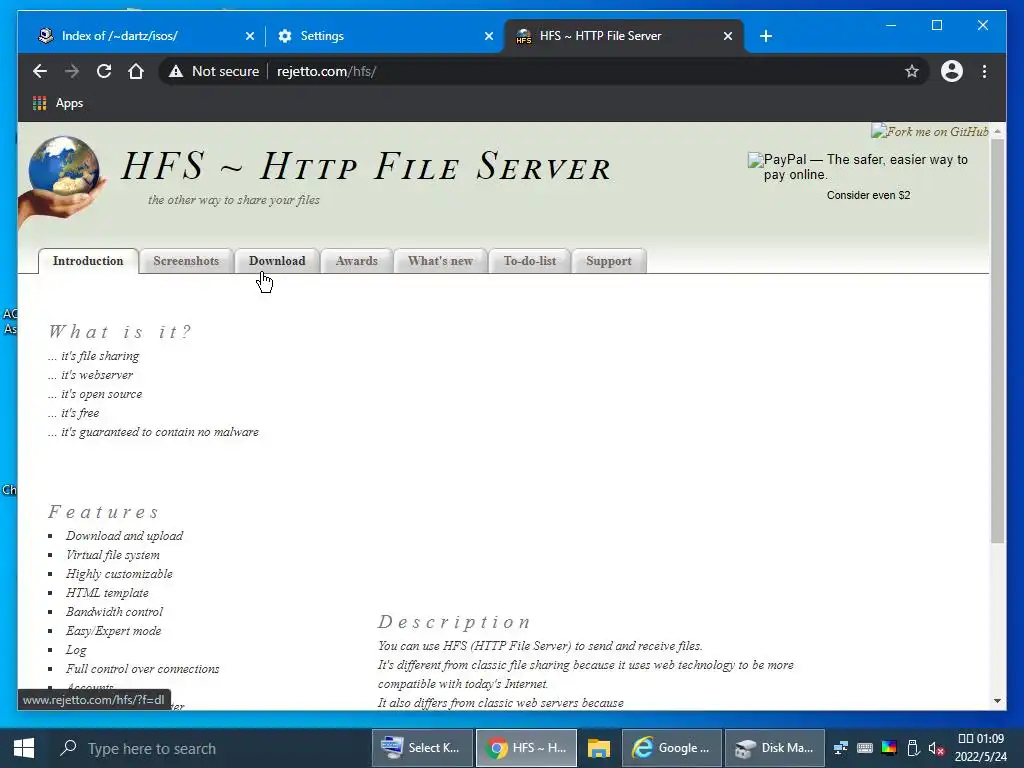The image size is (1024, 768).
Task: Click the colorful display tray icon
Action: 889,748
